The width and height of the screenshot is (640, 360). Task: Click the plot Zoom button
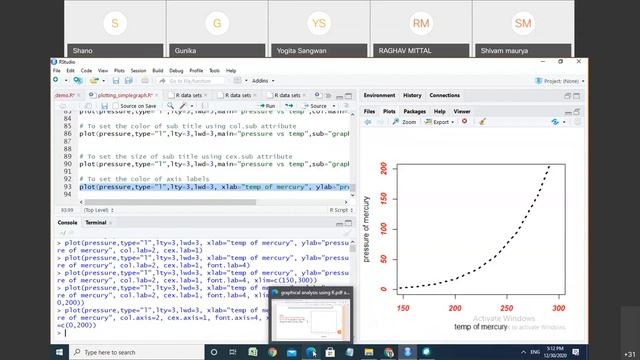point(404,122)
